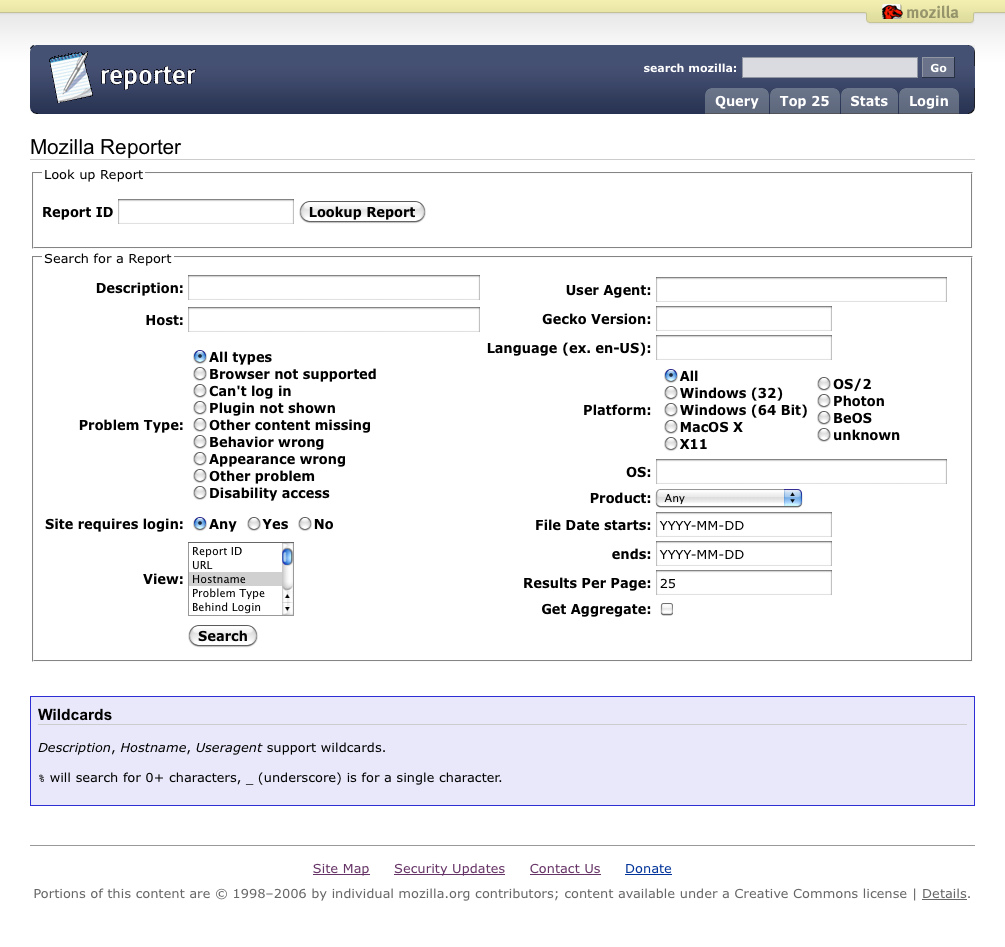The width and height of the screenshot is (1005, 947).
Task: Click the Results Per Page field
Action: (x=743, y=583)
